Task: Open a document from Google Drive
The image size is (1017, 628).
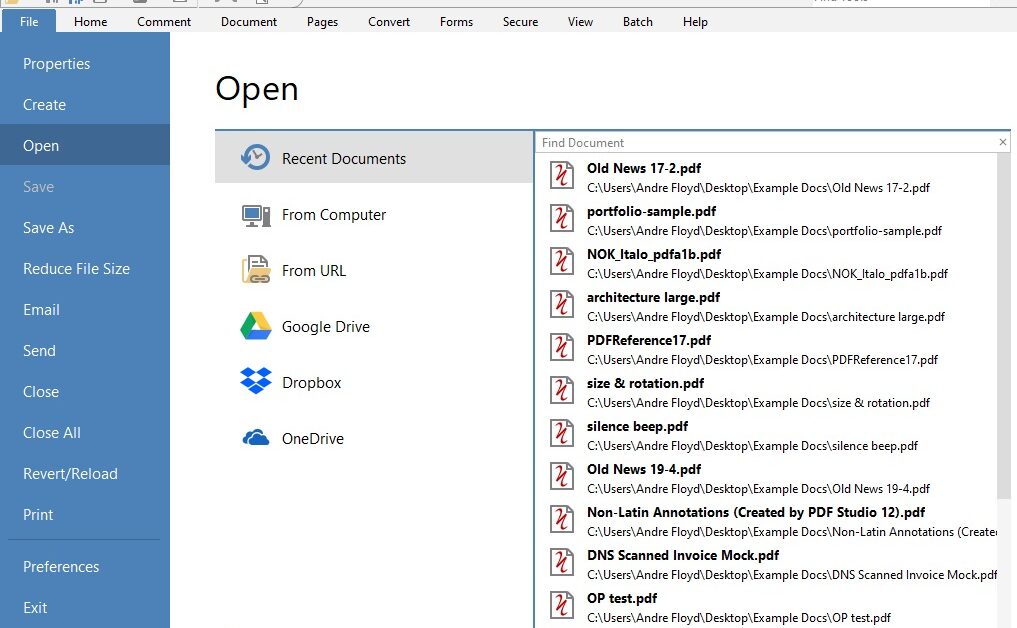Action: (x=258, y=326)
